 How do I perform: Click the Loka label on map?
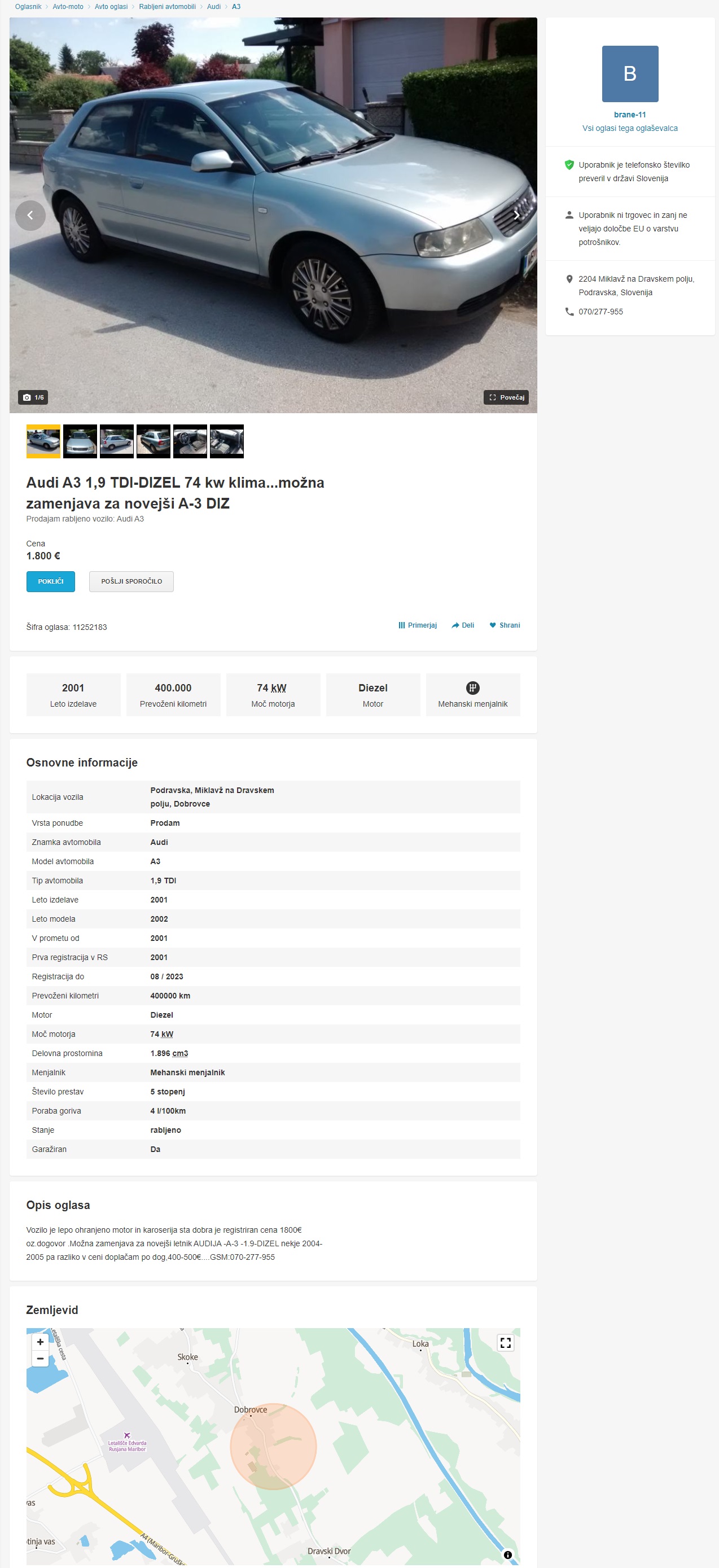tap(420, 1343)
